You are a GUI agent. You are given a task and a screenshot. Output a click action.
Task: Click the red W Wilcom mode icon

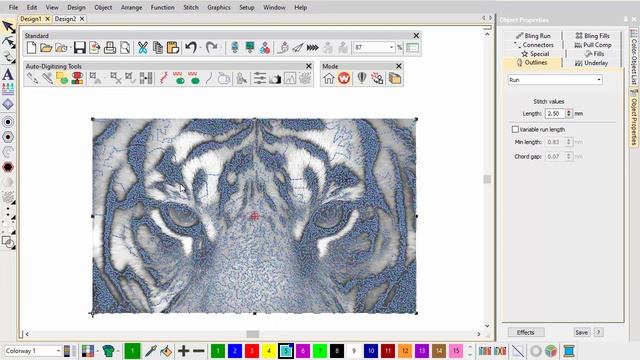click(344, 78)
